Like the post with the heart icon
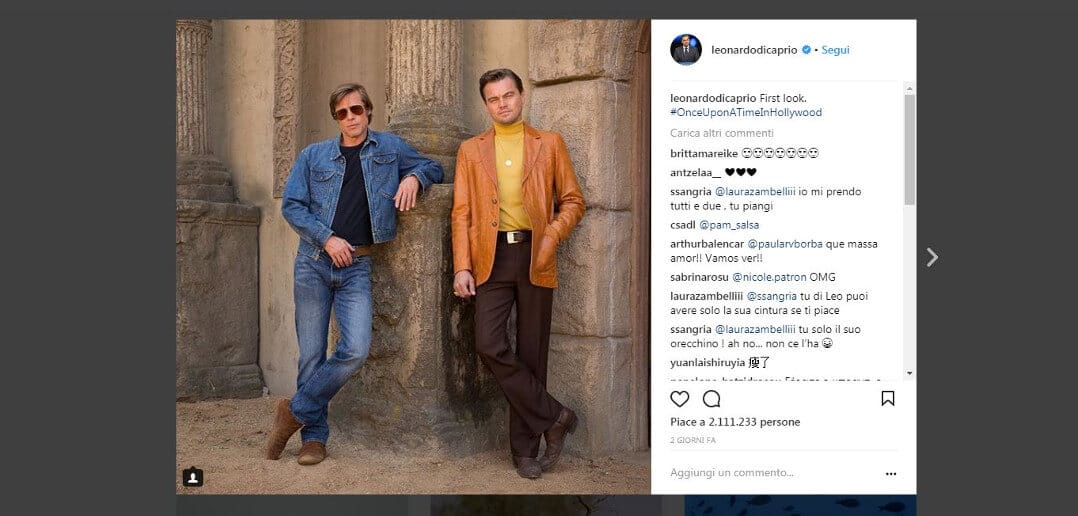The image size is (1078, 516). coord(680,399)
